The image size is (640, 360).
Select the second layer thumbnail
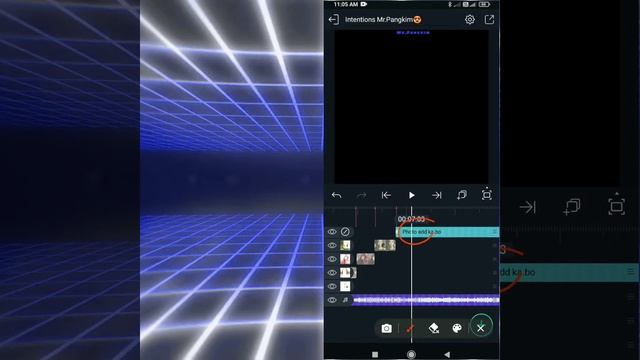click(345, 245)
